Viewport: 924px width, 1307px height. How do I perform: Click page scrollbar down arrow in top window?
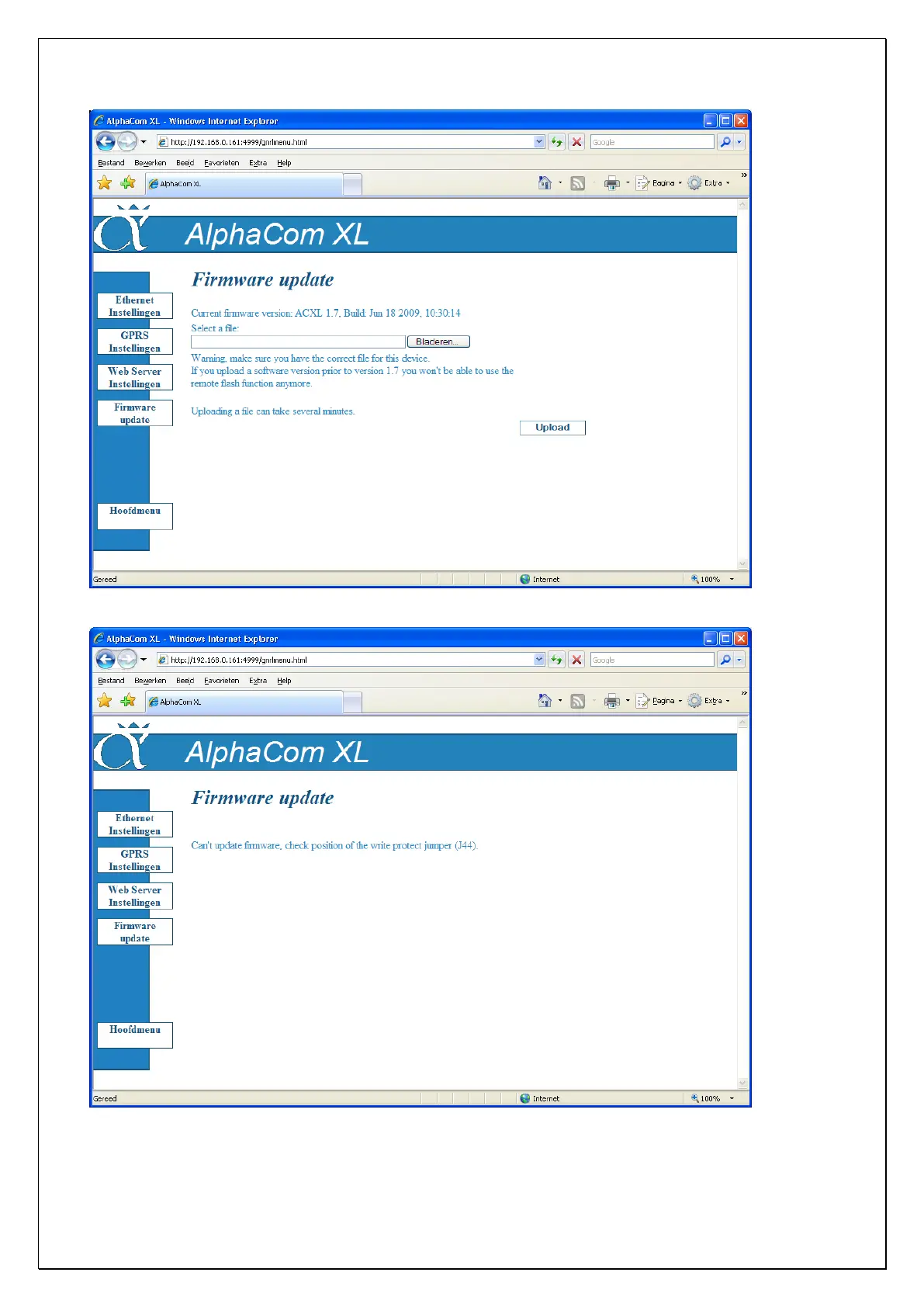[x=742, y=564]
